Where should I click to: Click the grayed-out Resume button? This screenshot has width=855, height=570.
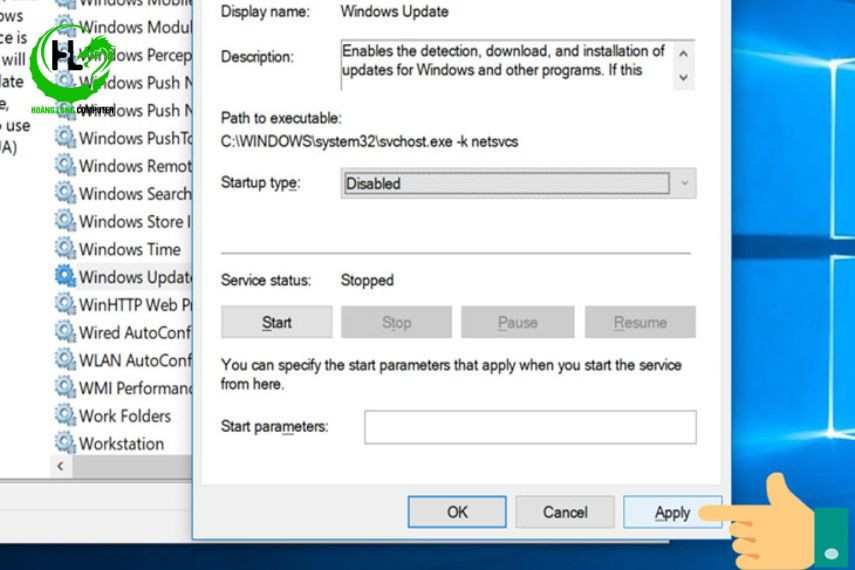(x=640, y=322)
